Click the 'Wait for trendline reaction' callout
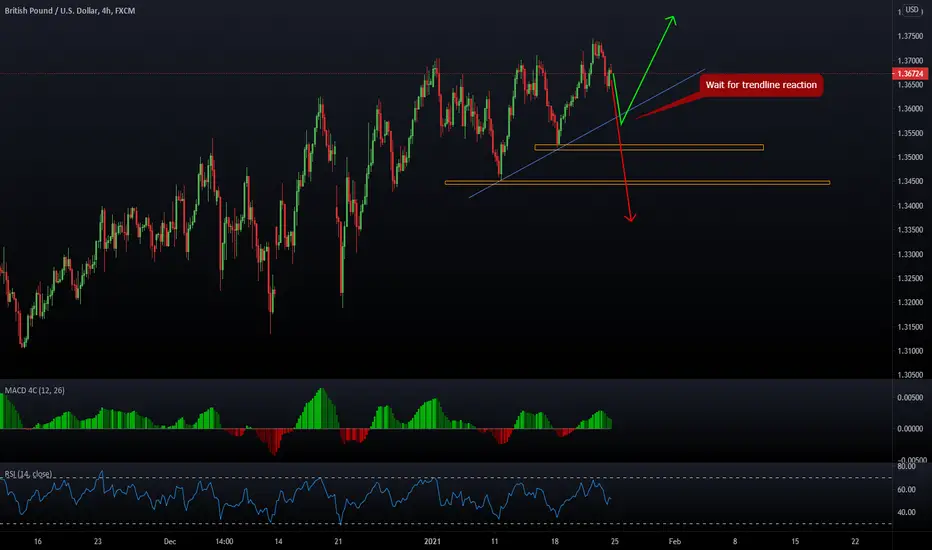Viewport: 932px width, 550px height. 761,85
